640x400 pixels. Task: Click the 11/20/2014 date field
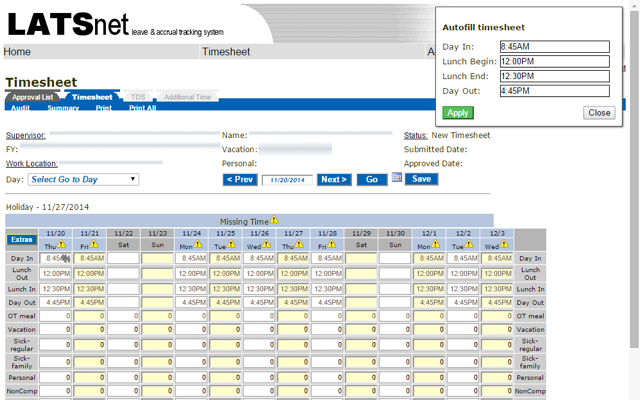tap(287, 180)
